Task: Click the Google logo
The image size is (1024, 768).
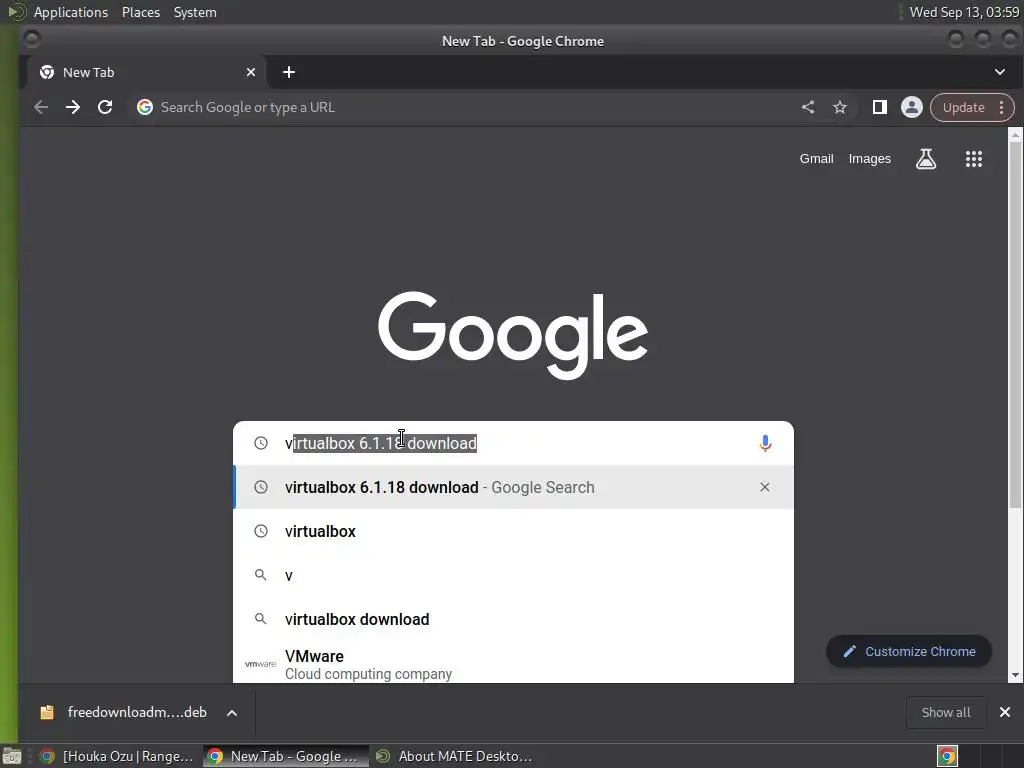Action: click(x=513, y=334)
